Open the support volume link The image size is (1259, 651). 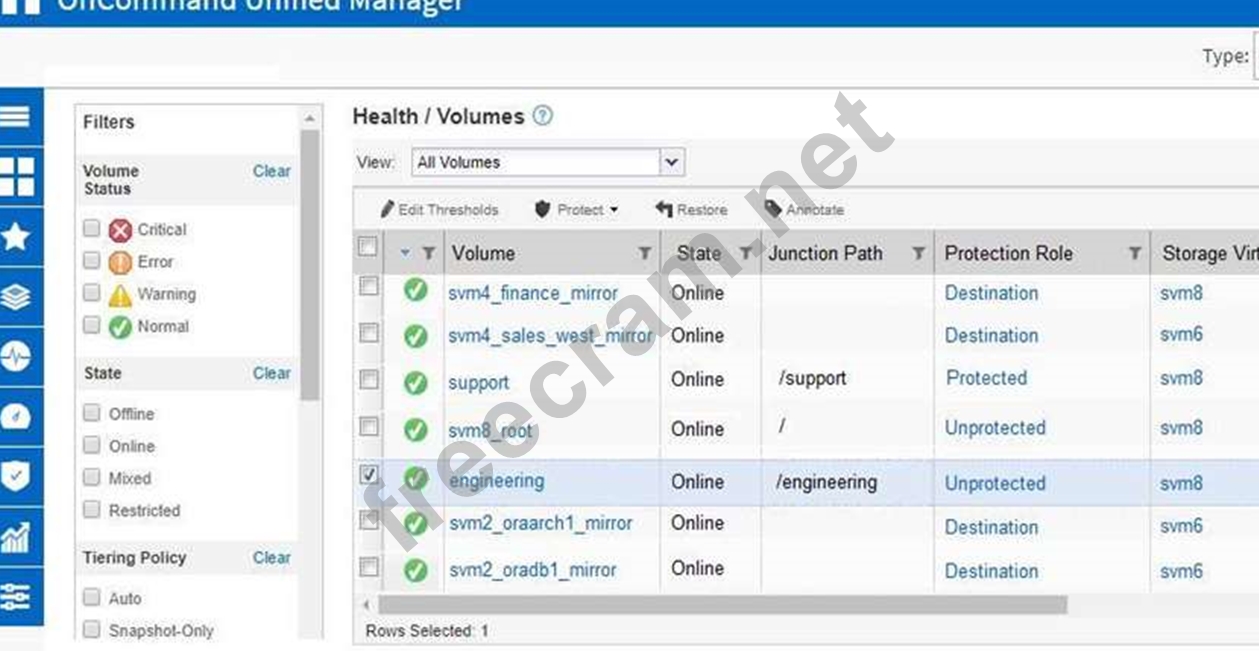tap(479, 383)
